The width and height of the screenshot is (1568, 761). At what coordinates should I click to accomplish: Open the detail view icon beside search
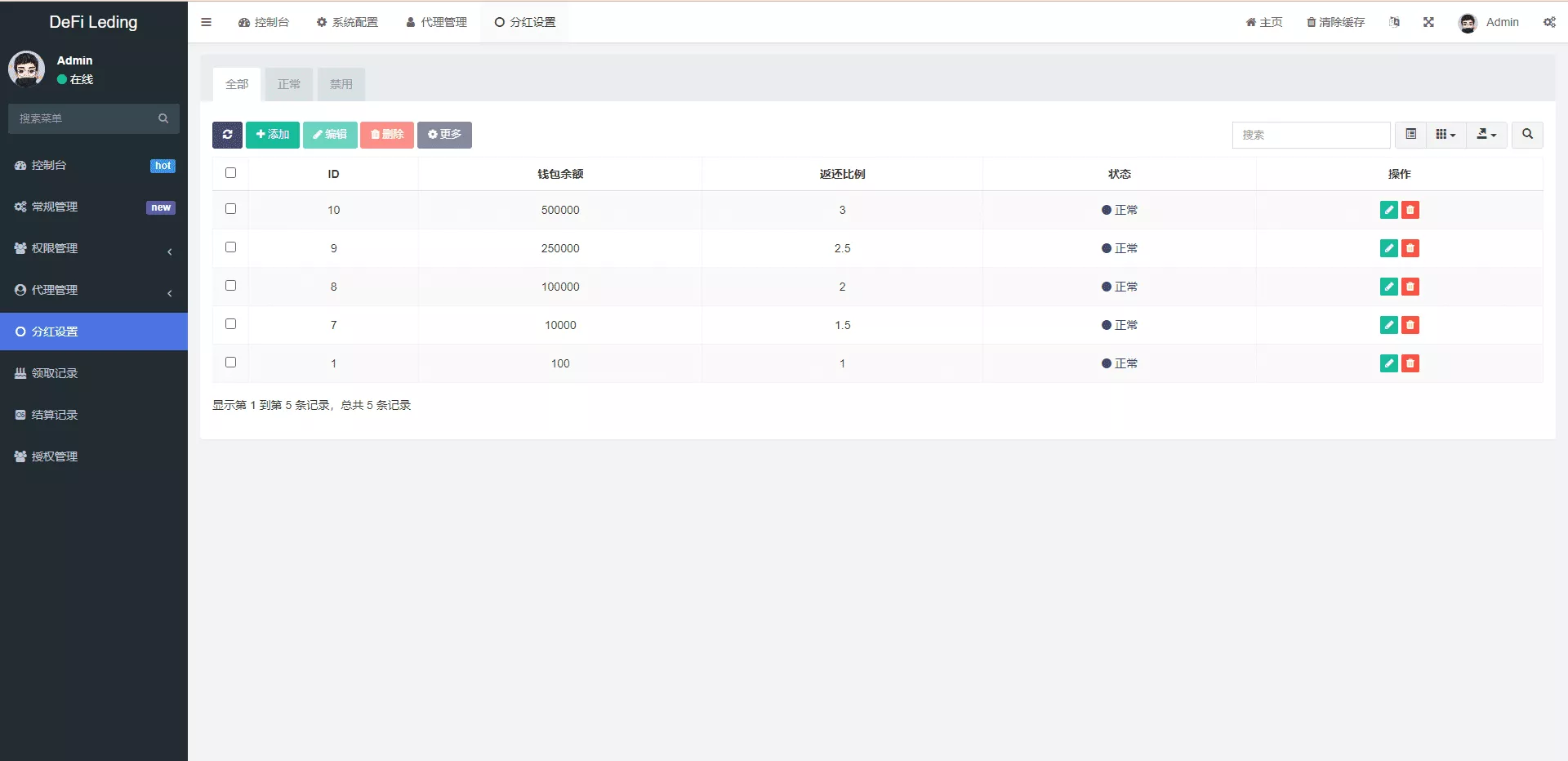(1410, 135)
